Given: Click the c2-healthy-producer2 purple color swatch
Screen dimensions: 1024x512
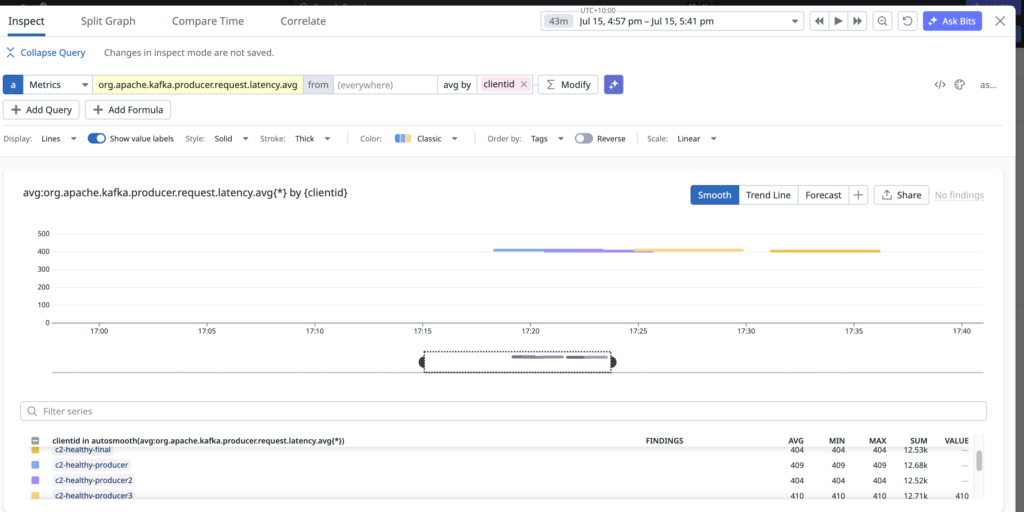Looking at the screenshot, I should click(35, 480).
